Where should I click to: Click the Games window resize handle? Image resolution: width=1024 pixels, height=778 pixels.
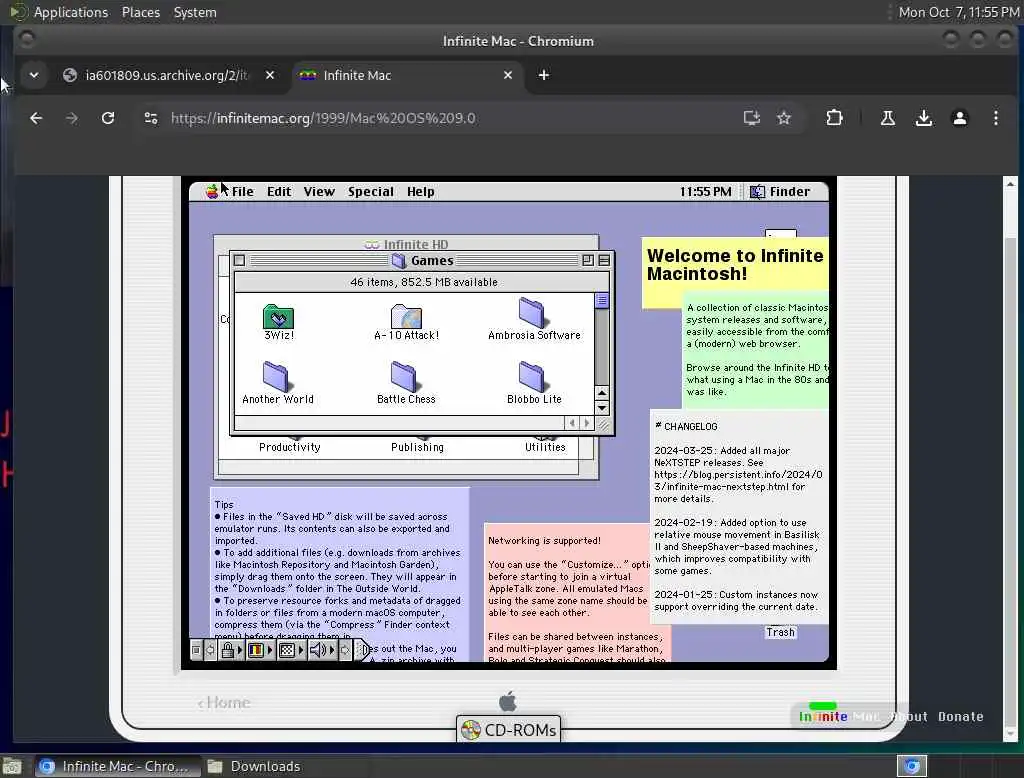tap(603, 424)
